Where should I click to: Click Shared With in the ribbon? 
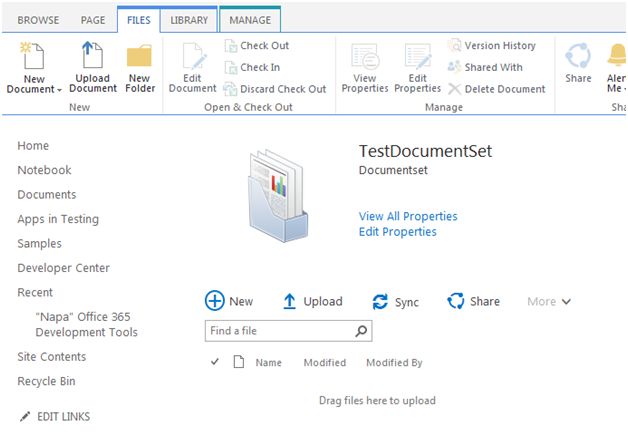(x=485, y=67)
